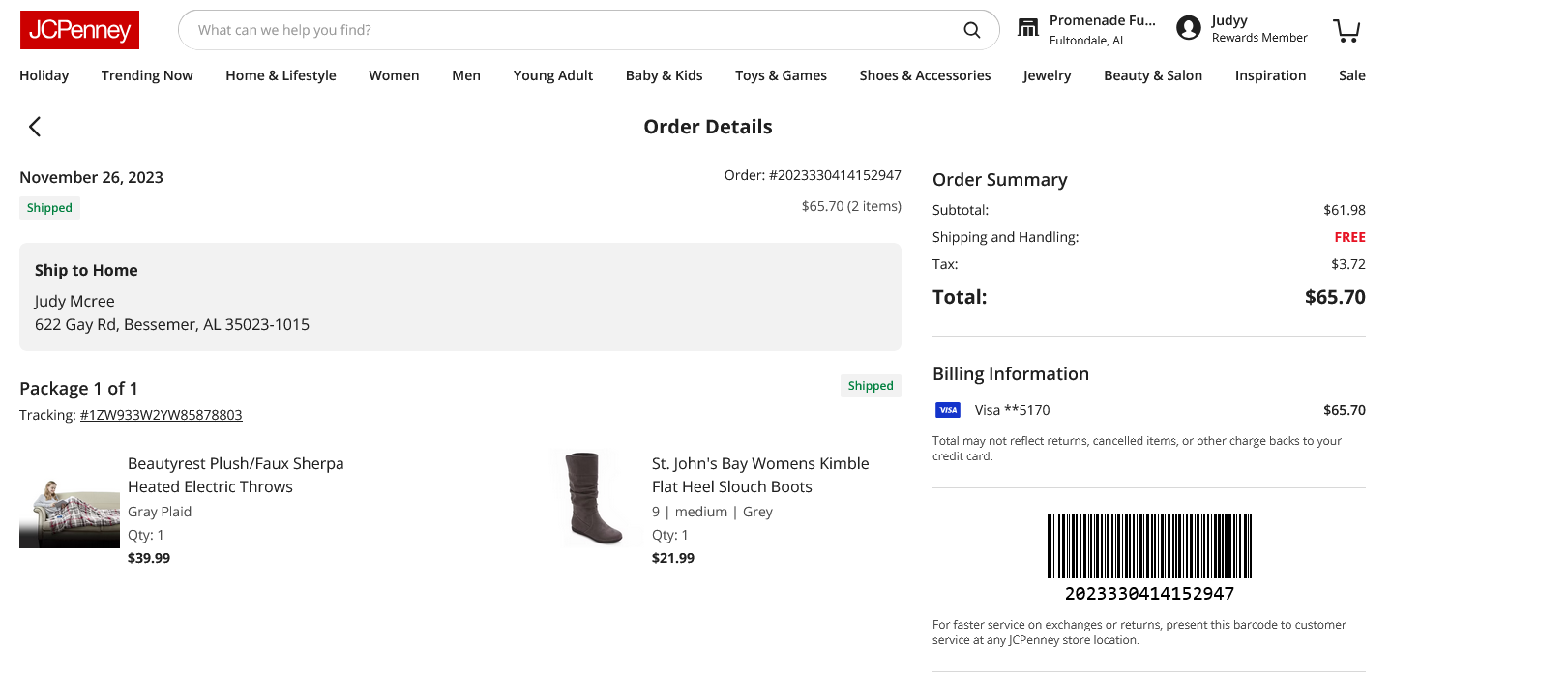Open tracking number 1ZW933W2YW85878803 link
Screen dimensions: 1568x675
(162, 415)
